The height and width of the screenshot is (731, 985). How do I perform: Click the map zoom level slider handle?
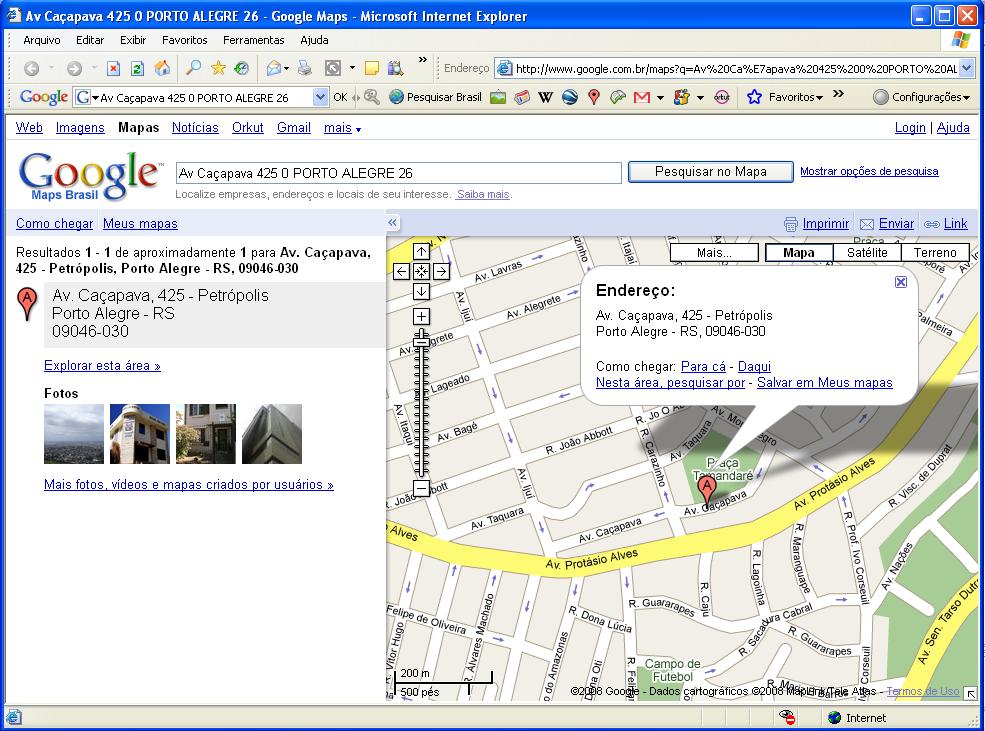[x=421, y=341]
